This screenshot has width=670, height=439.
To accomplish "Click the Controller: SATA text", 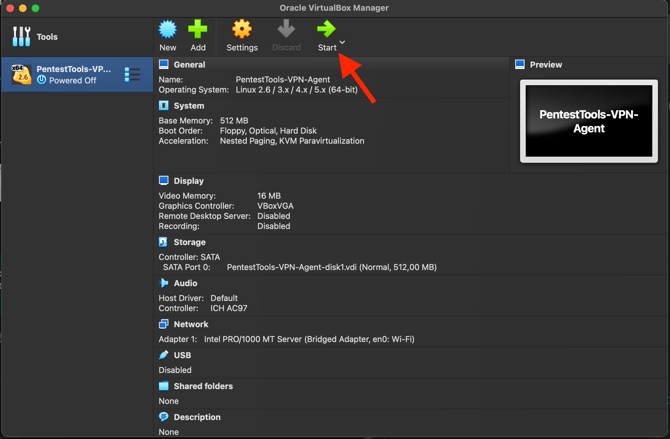I will point(189,257).
